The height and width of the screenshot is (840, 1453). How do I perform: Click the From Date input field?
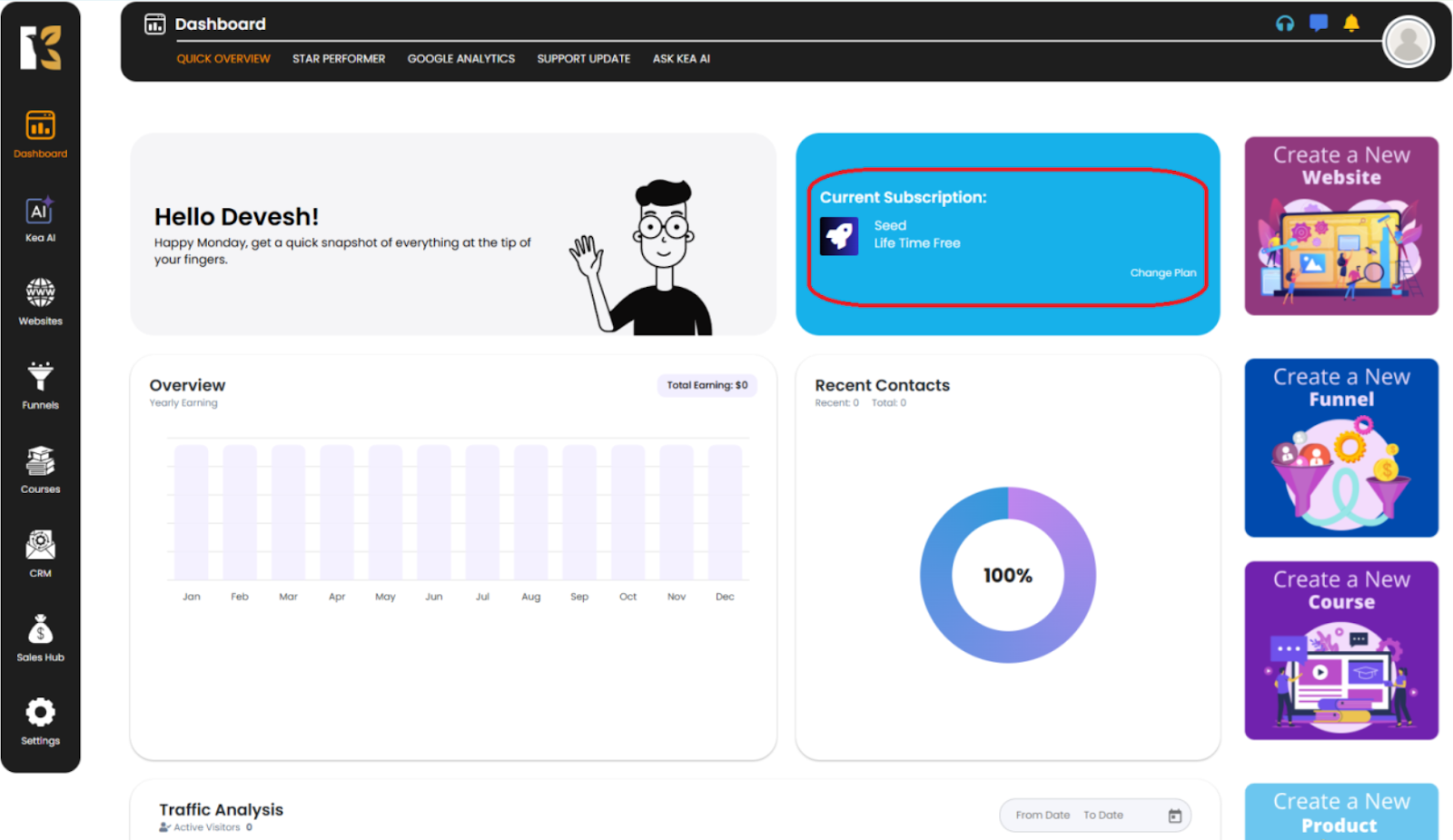(x=1043, y=815)
